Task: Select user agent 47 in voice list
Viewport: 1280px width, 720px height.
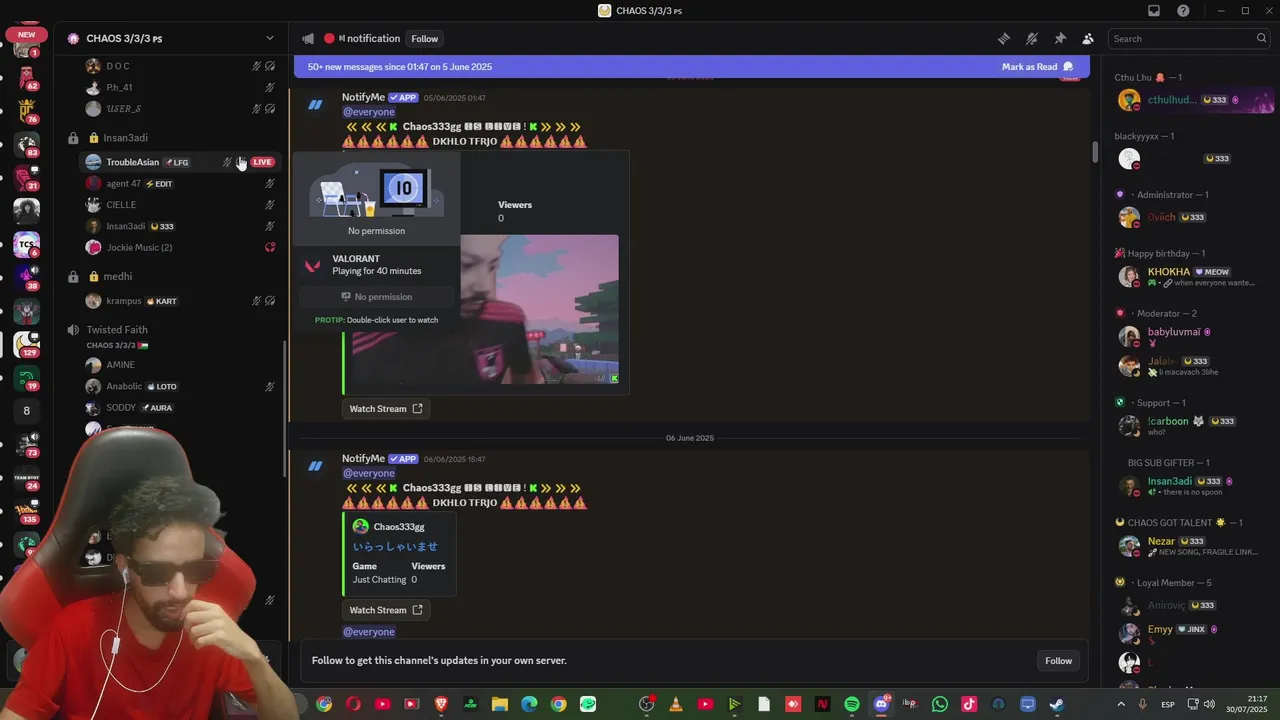Action: coord(124,184)
